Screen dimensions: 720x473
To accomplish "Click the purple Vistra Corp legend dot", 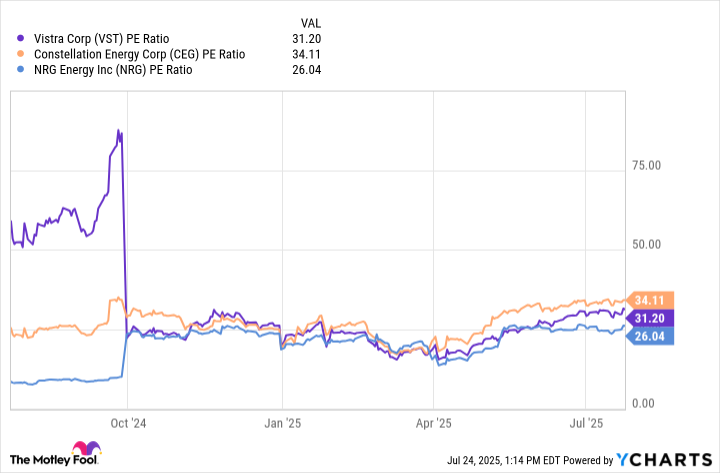I will (20, 39).
